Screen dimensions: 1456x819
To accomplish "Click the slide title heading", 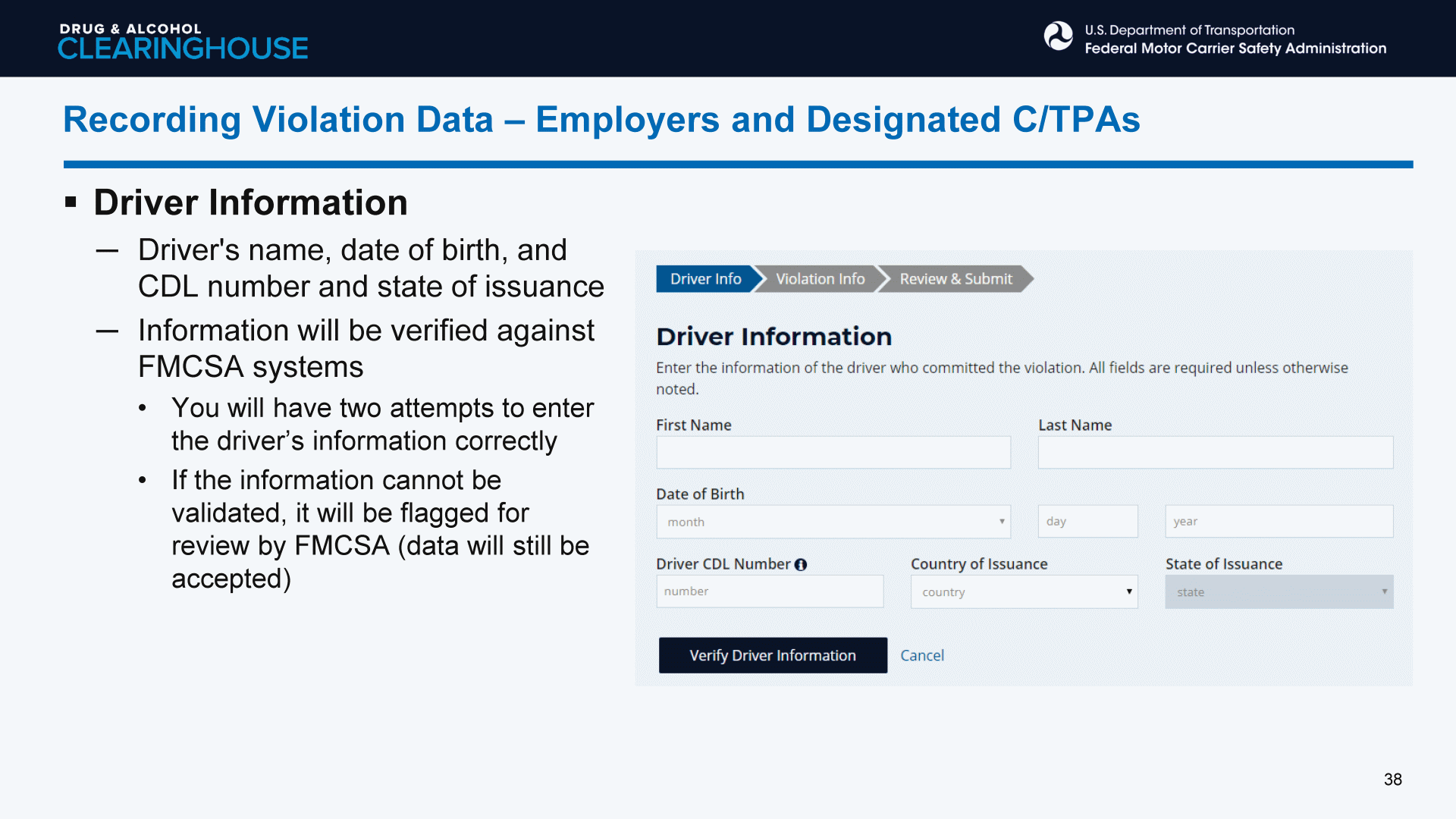I will tap(601, 120).
